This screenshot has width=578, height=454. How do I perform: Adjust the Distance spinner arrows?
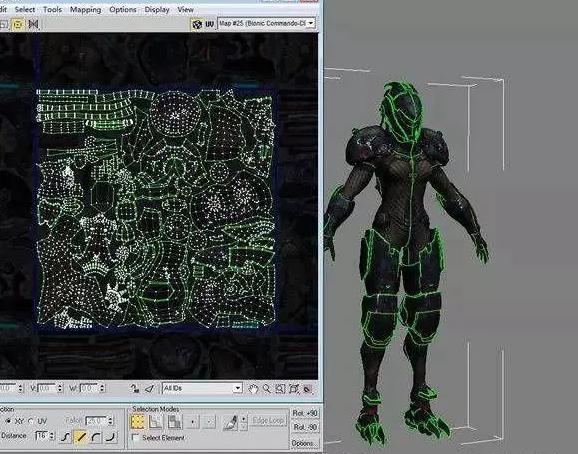tap(52, 436)
